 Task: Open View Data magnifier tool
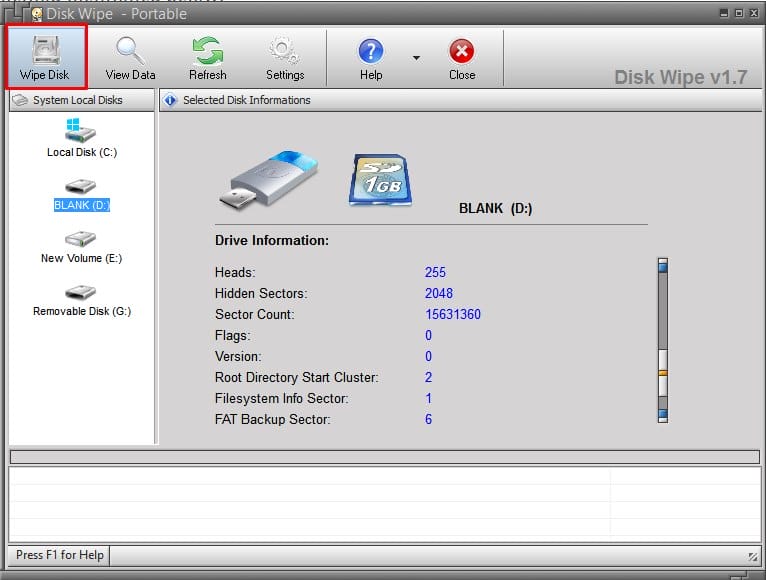pyautogui.click(x=130, y=58)
